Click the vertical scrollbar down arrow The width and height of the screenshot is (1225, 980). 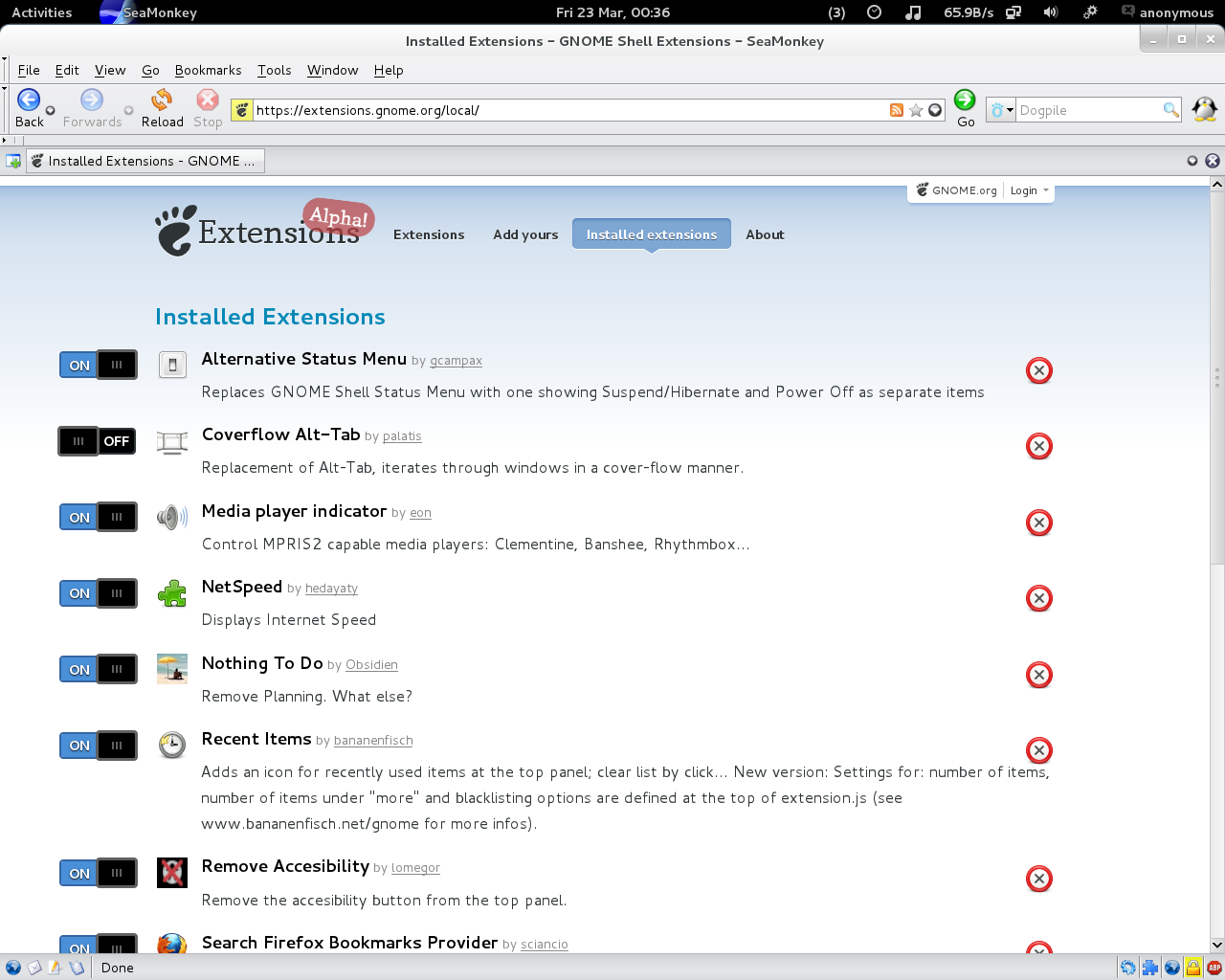pos(1217,945)
